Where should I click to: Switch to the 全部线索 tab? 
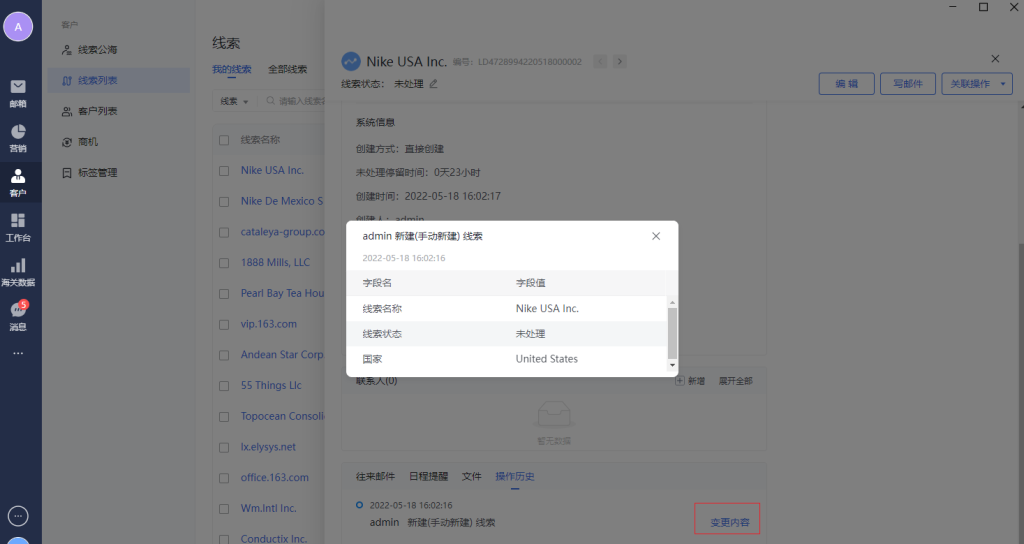tap(287, 70)
